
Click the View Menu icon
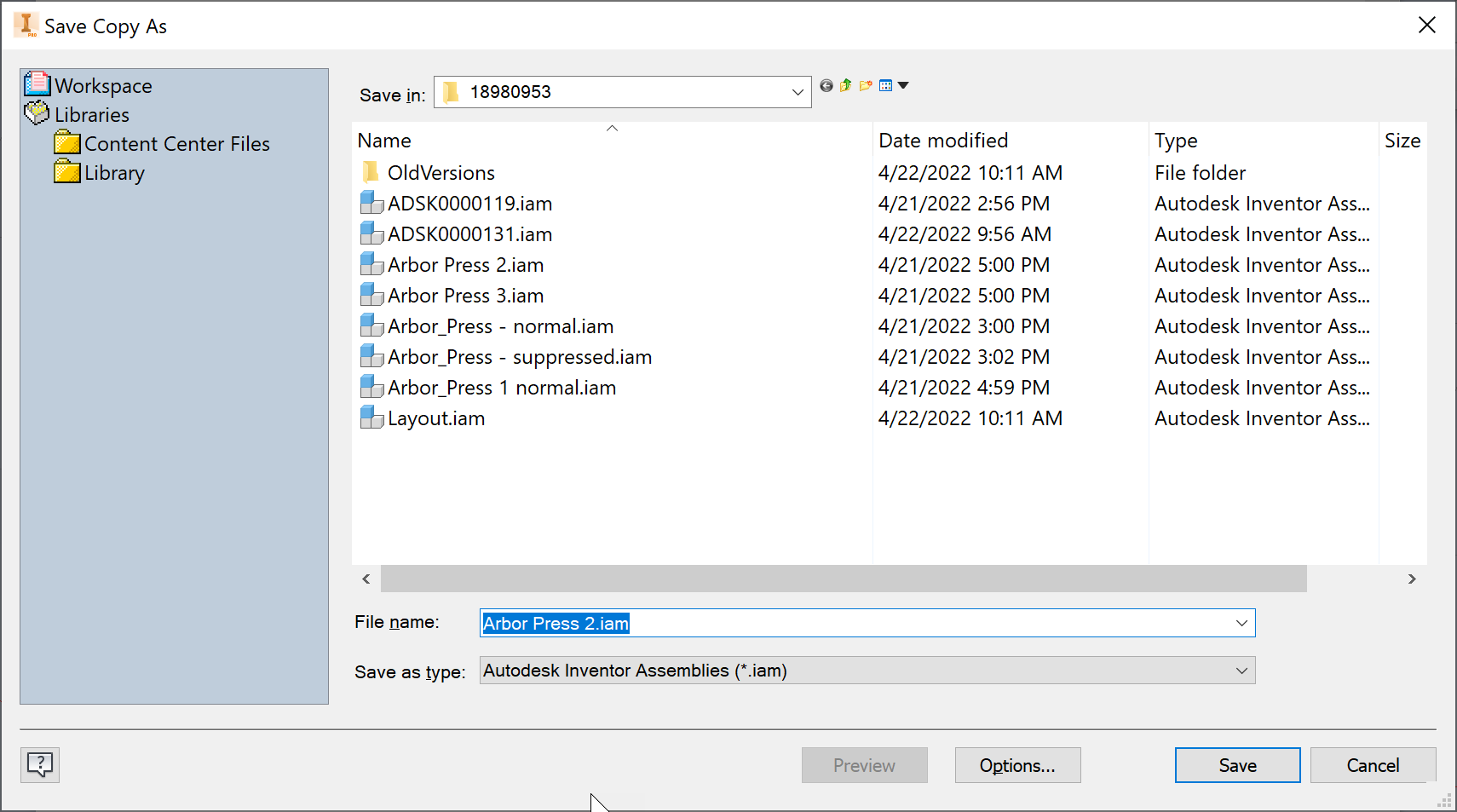[x=886, y=85]
